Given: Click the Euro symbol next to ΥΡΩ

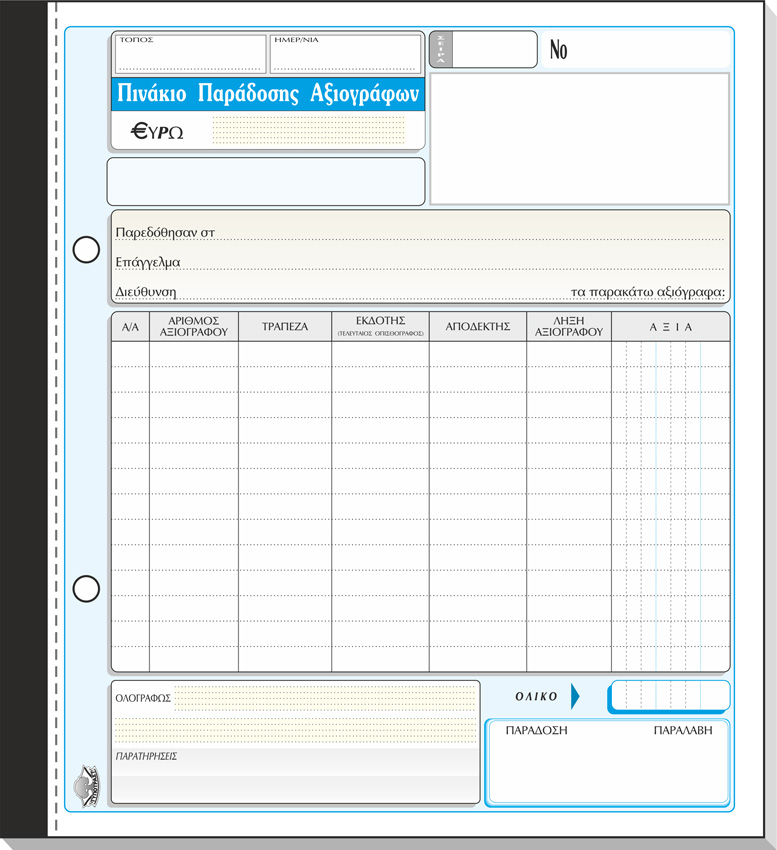Looking at the screenshot, I should point(140,130).
